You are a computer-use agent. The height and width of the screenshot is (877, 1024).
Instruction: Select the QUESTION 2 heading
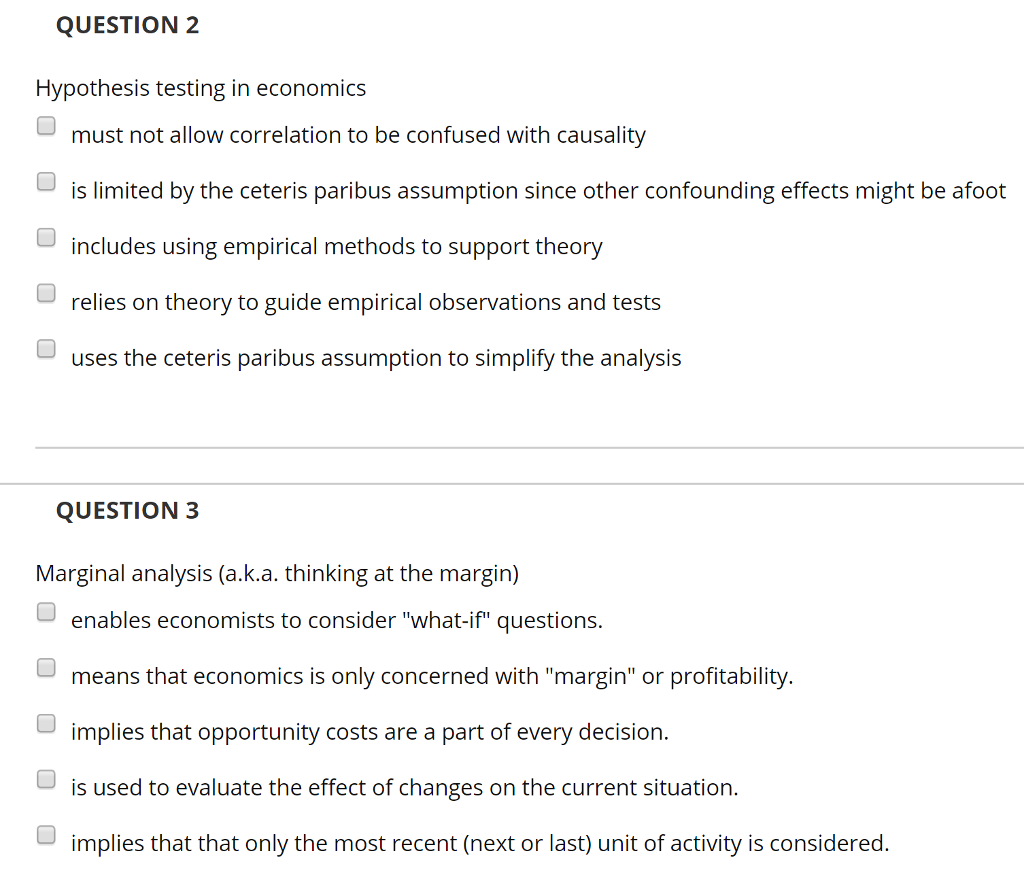coord(127,25)
